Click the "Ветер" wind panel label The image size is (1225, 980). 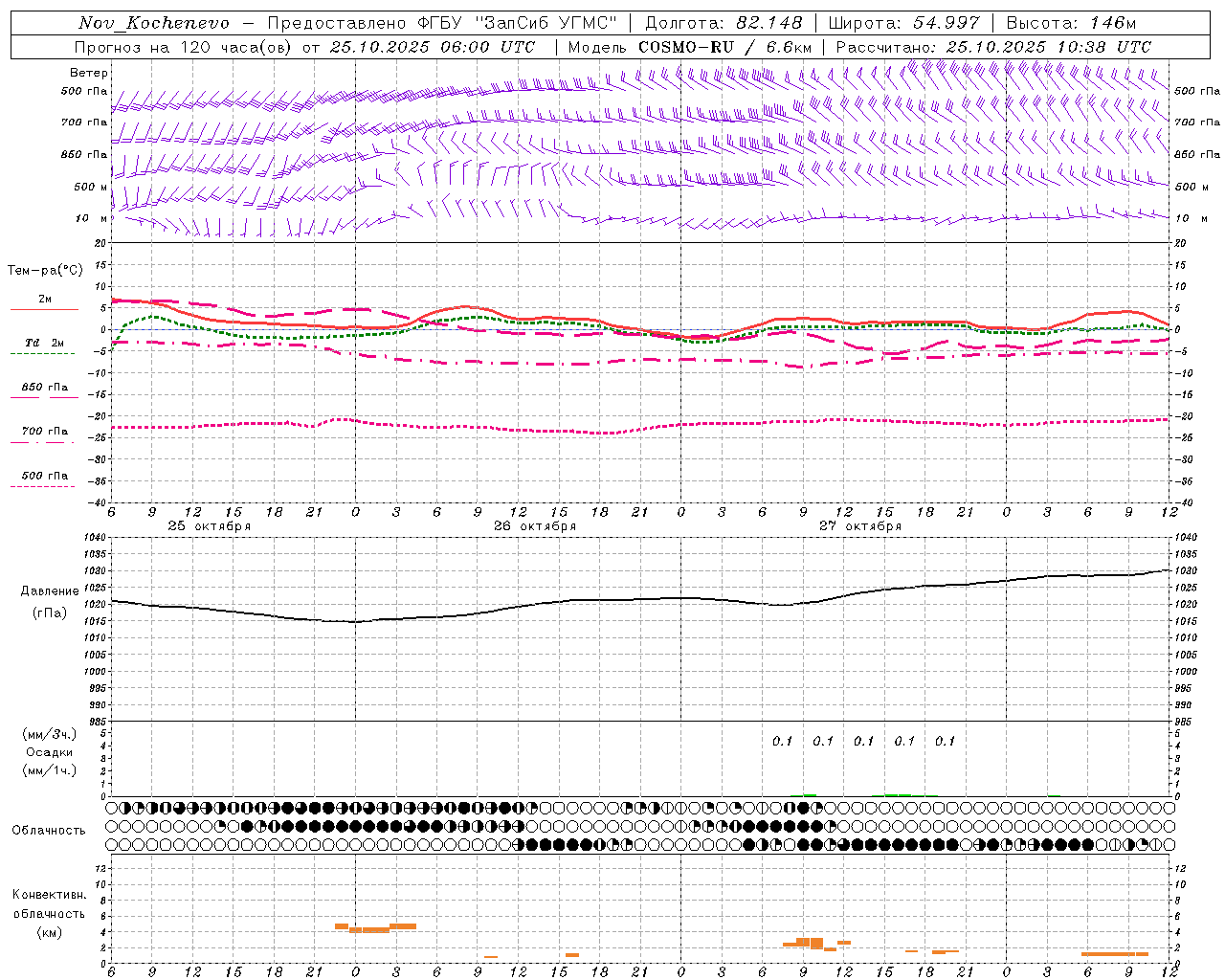click(x=89, y=73)
